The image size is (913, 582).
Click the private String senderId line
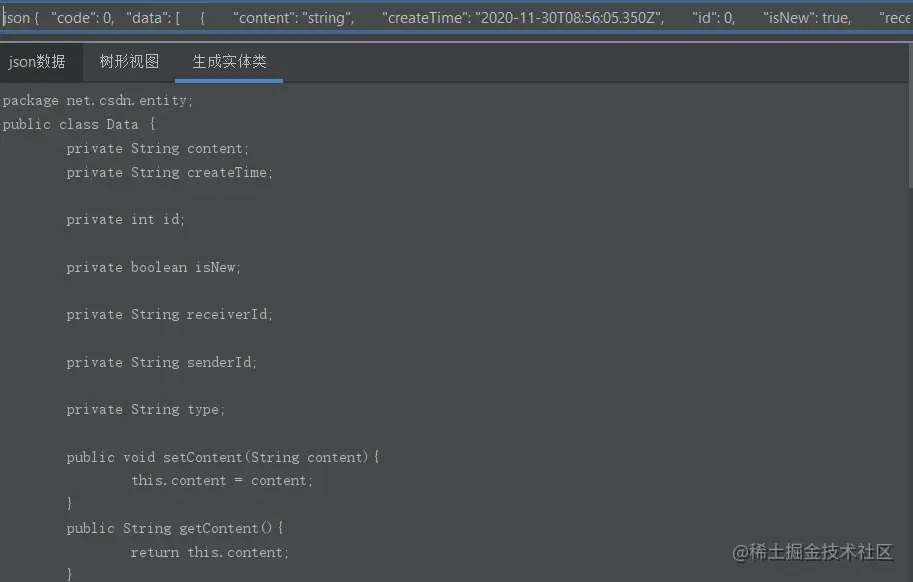coord(161,362)
